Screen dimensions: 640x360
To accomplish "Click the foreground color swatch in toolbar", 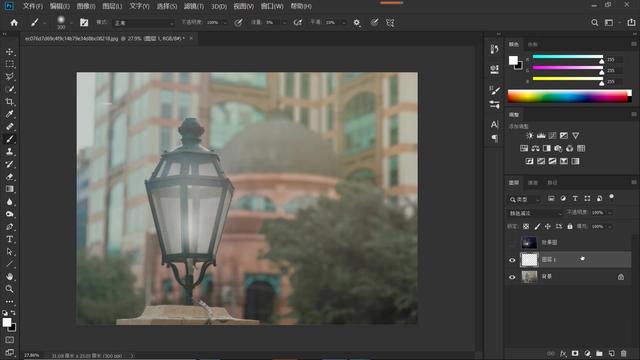I will pyautogui.click(x=7, y=322).
